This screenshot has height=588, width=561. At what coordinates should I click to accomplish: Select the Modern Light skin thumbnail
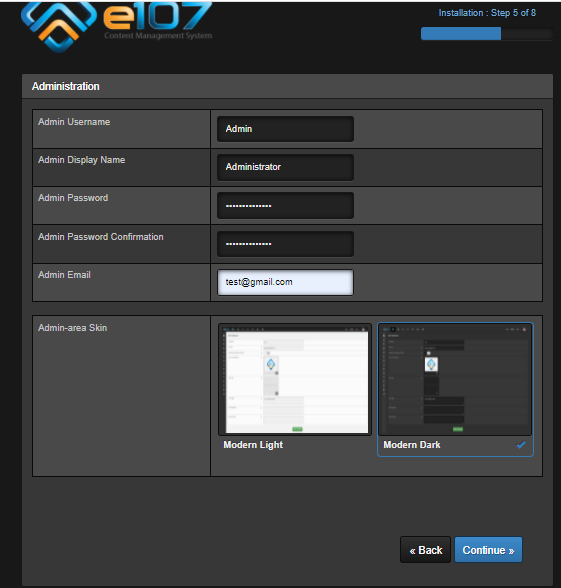pos(295,380)
